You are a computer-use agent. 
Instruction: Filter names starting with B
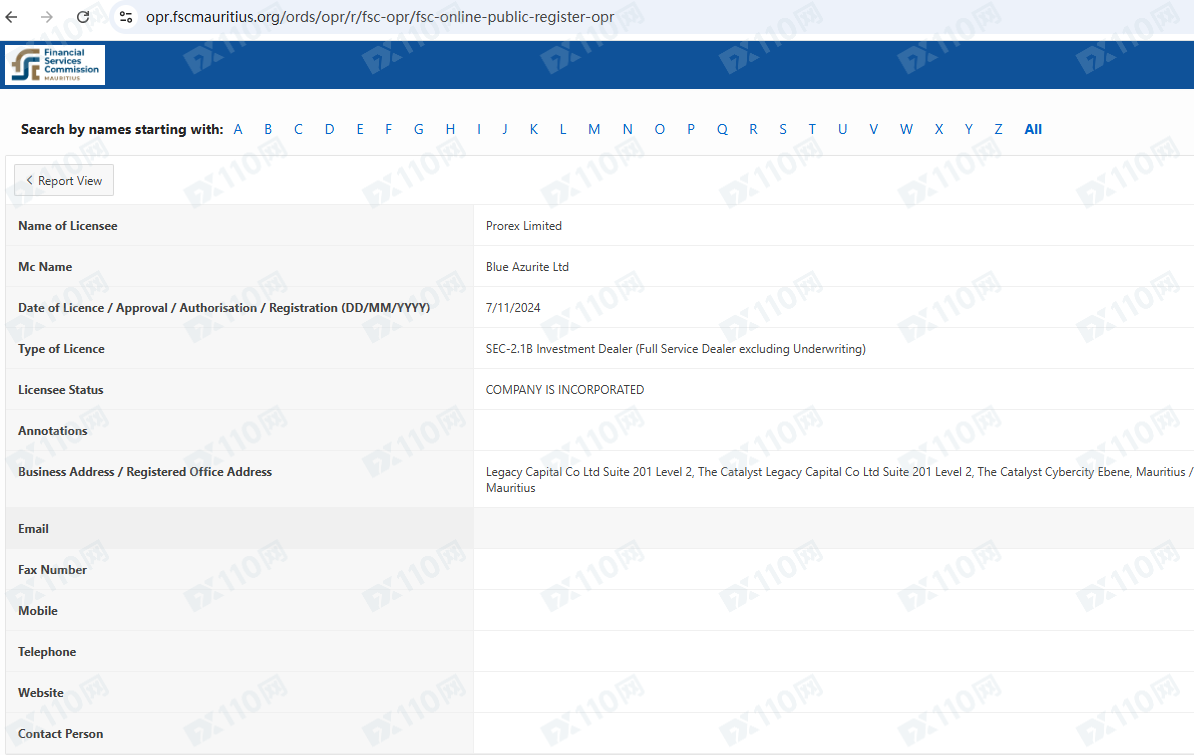[268, 130]
